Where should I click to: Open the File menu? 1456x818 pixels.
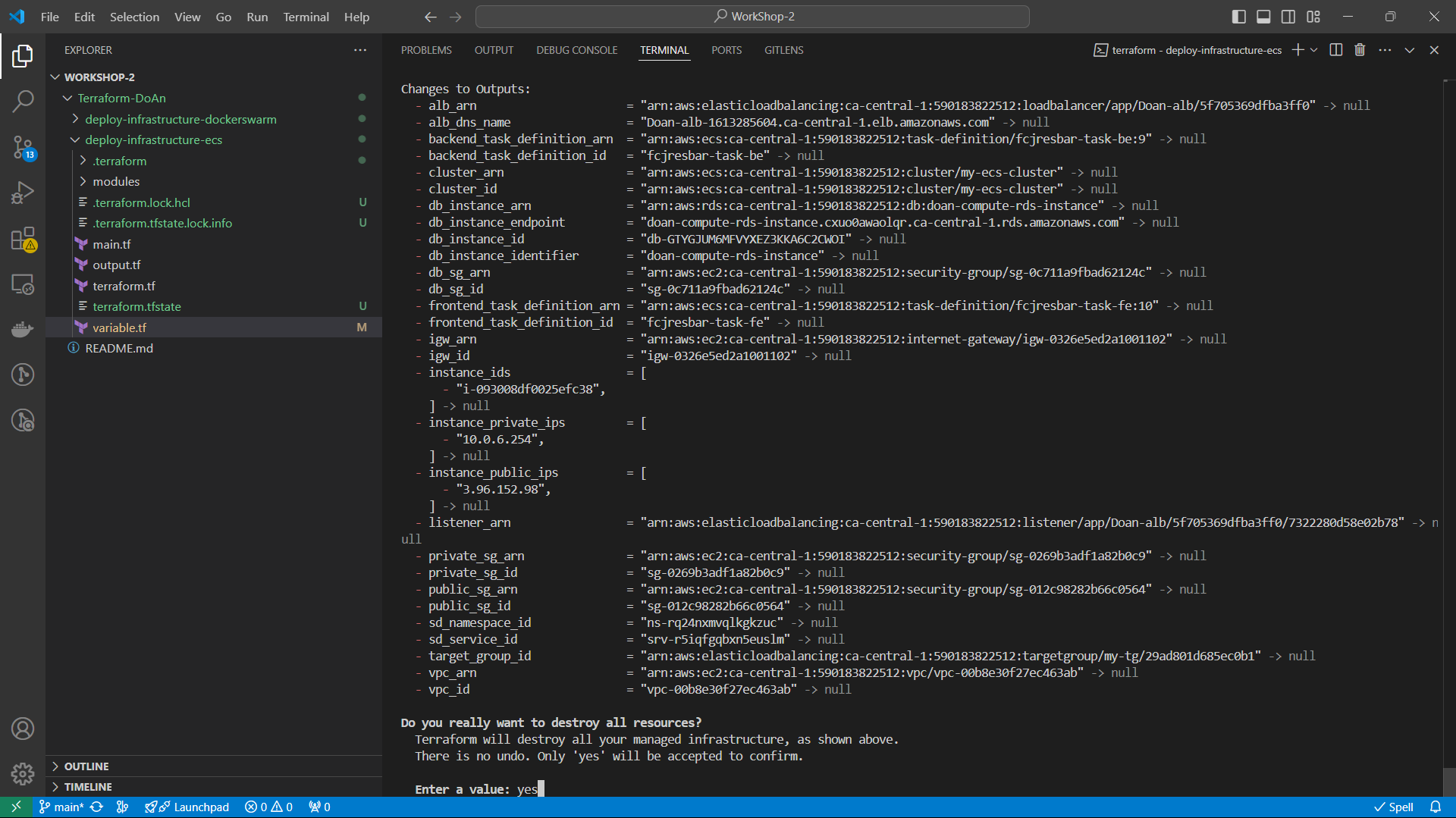tap(50, 17)
